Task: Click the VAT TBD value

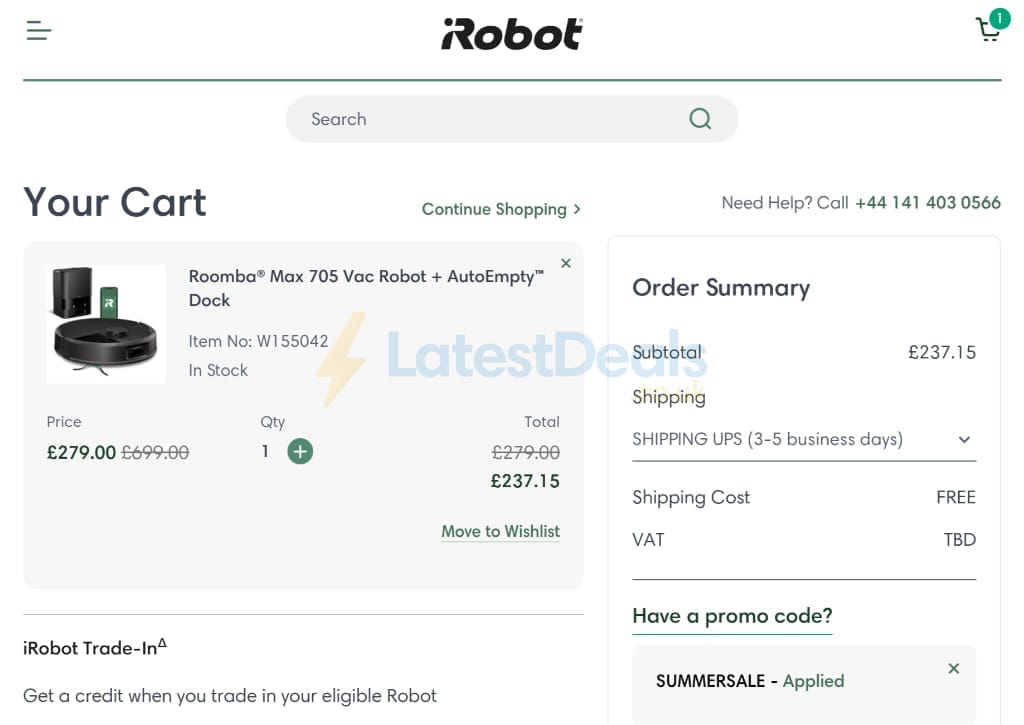Action: coord(959,540)
